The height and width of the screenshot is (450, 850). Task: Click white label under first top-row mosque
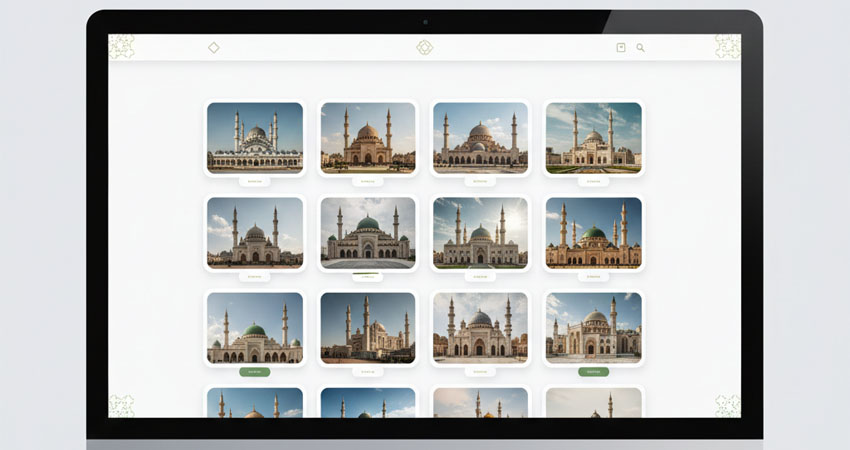click(255, 182)
